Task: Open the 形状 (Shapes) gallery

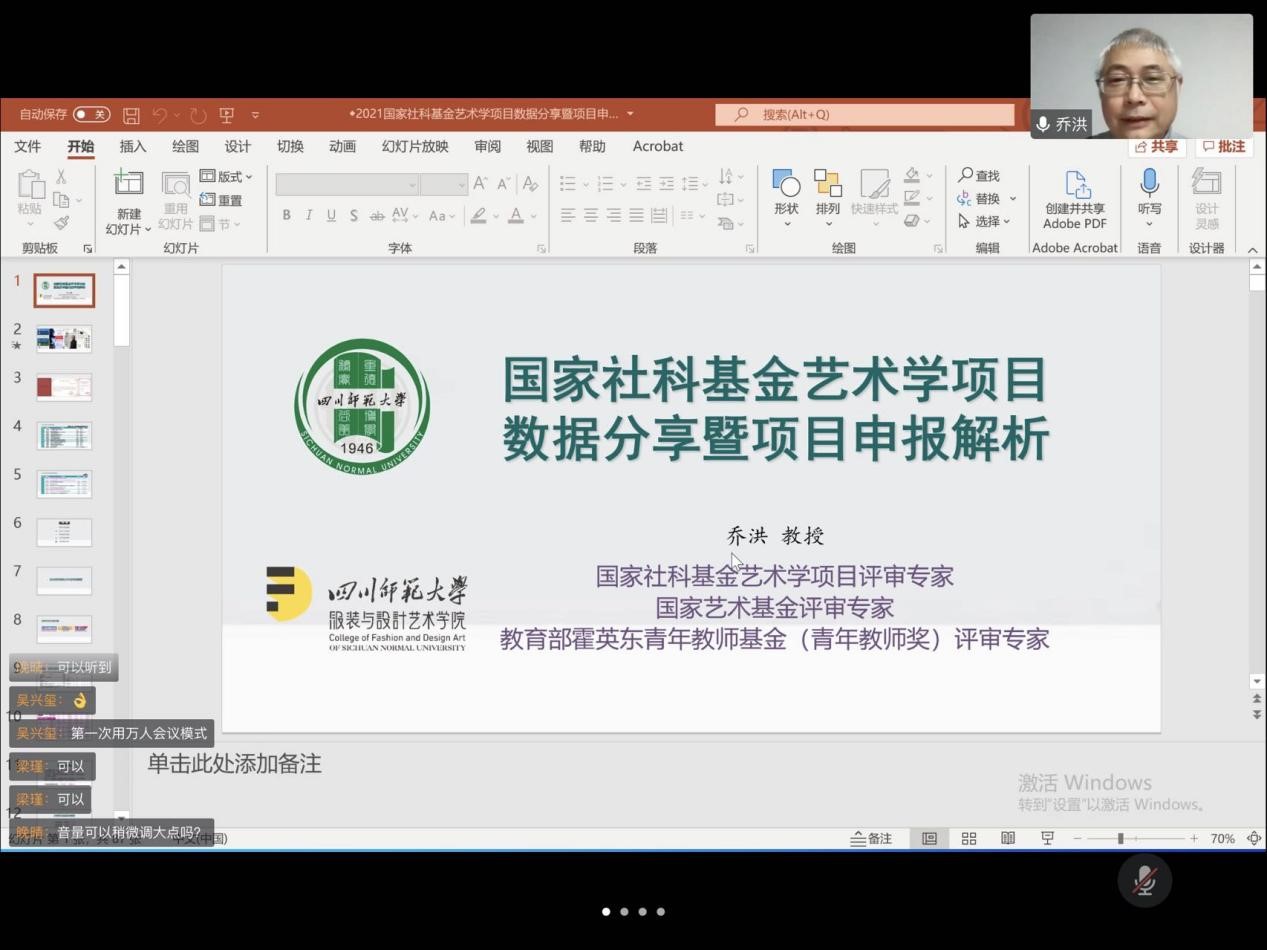Action: (x=786, y=198)
